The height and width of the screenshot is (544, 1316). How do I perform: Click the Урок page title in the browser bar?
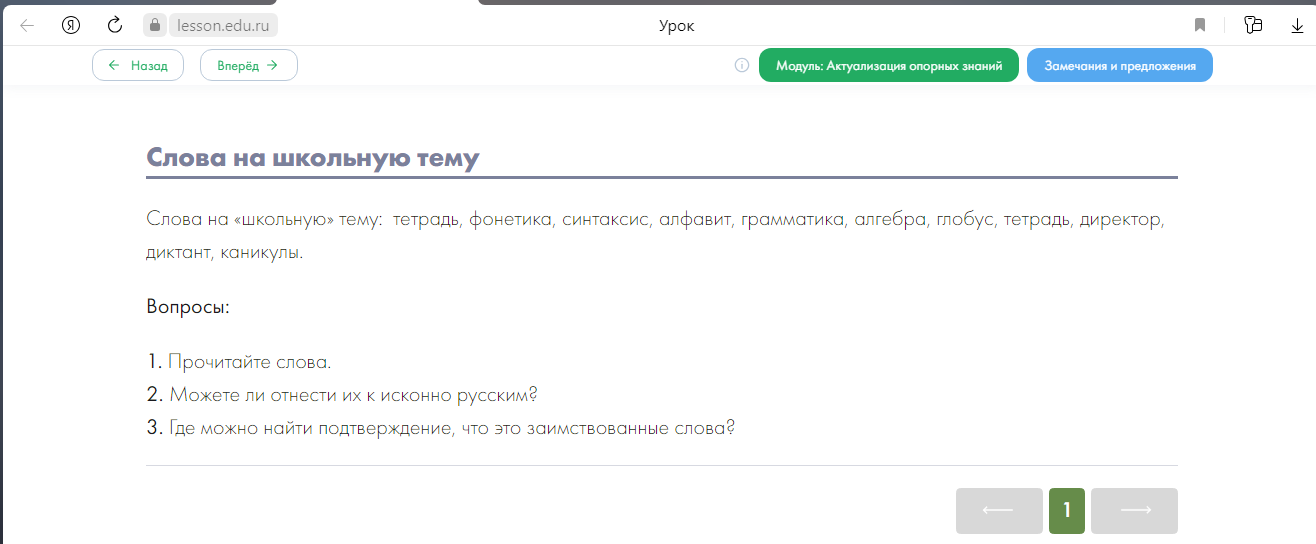coord(677,25)
